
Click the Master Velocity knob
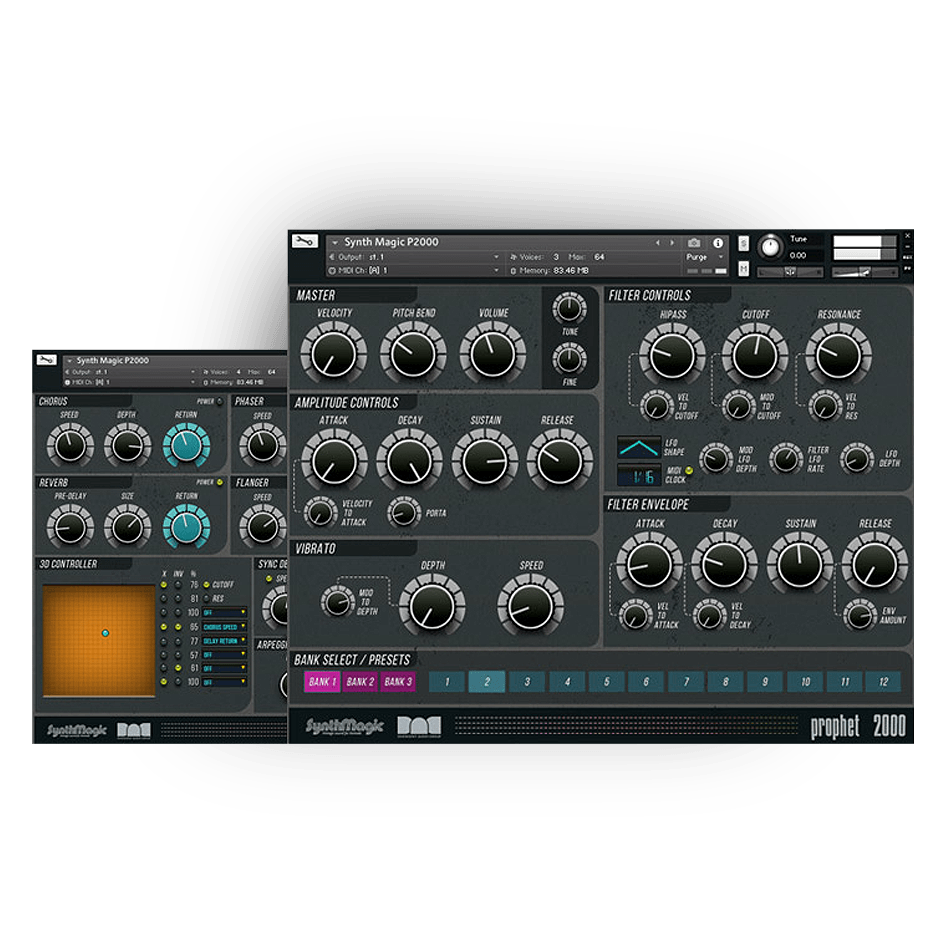pos(334,353)
